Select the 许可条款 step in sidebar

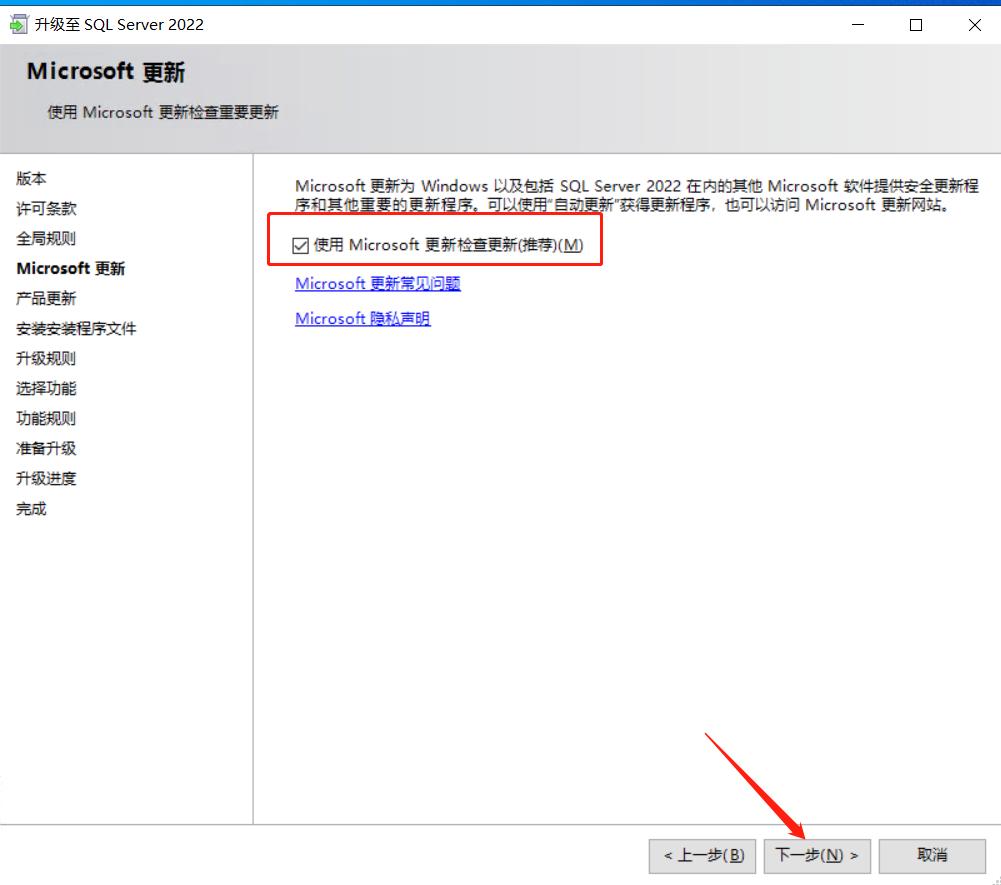tap(46, 208)
